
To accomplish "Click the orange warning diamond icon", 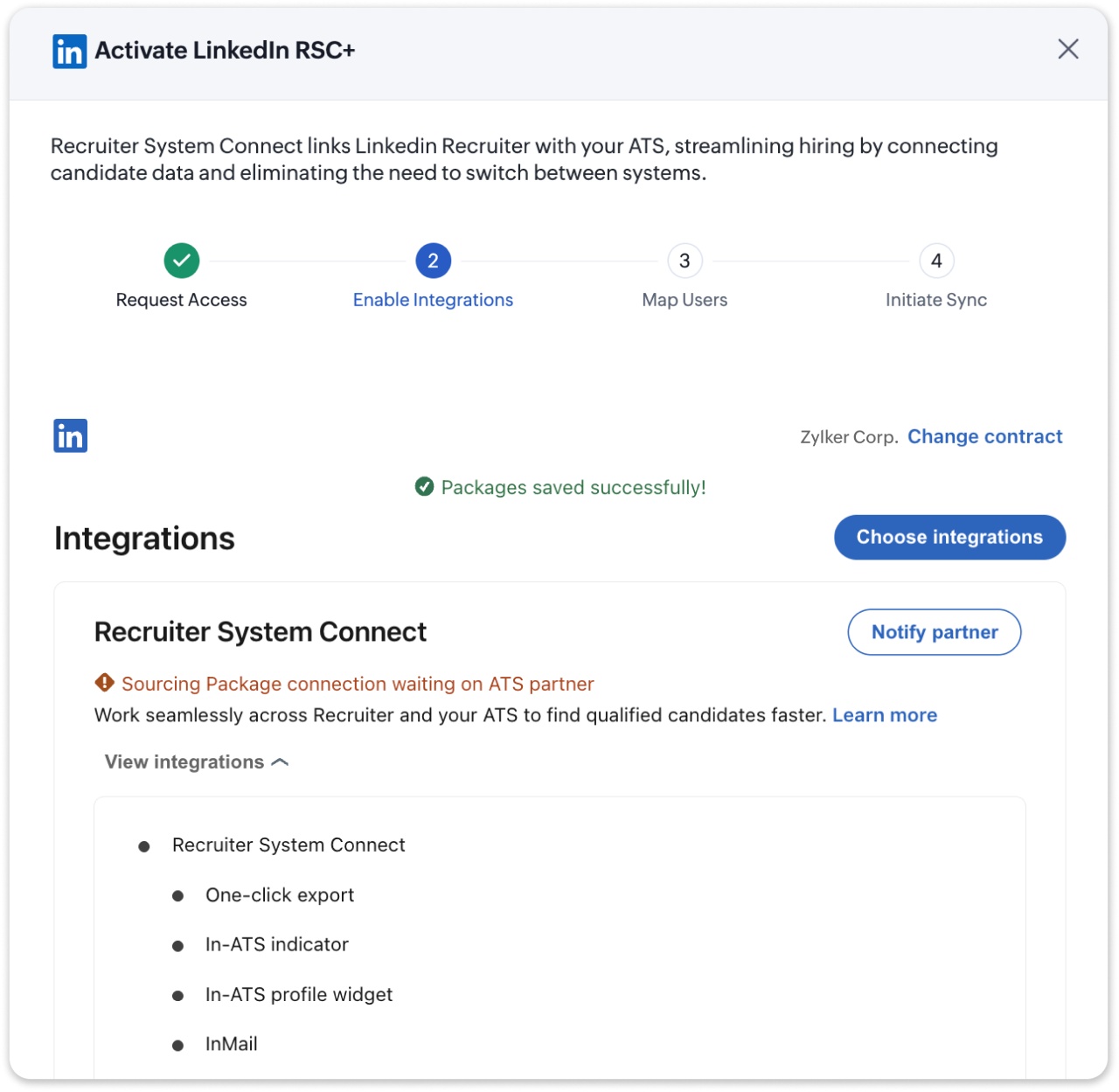I will coord(105,682).
